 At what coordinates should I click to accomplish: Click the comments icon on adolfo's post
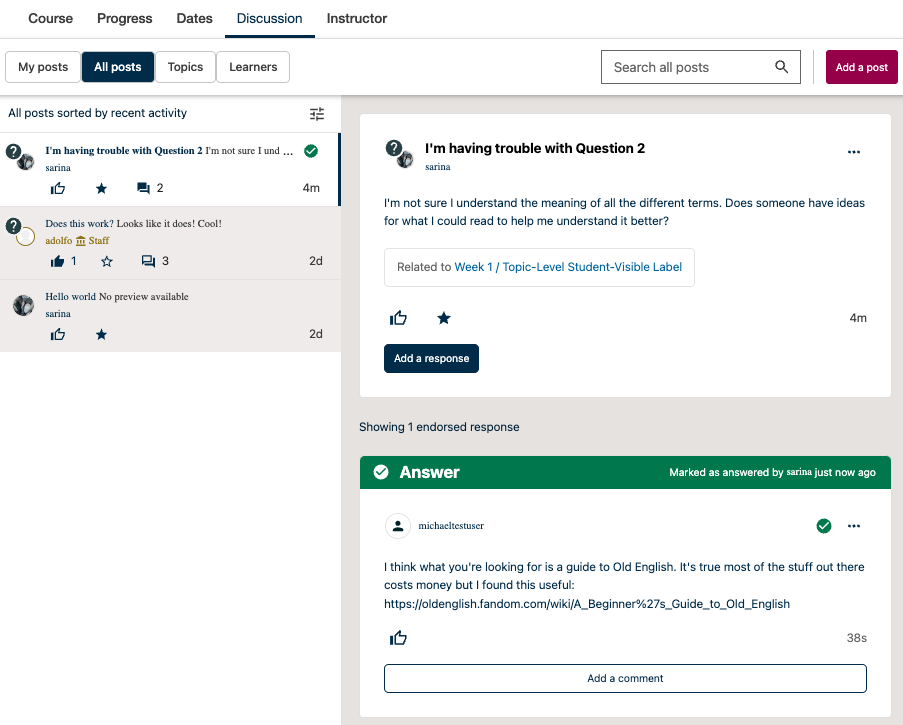pos(148,262)
